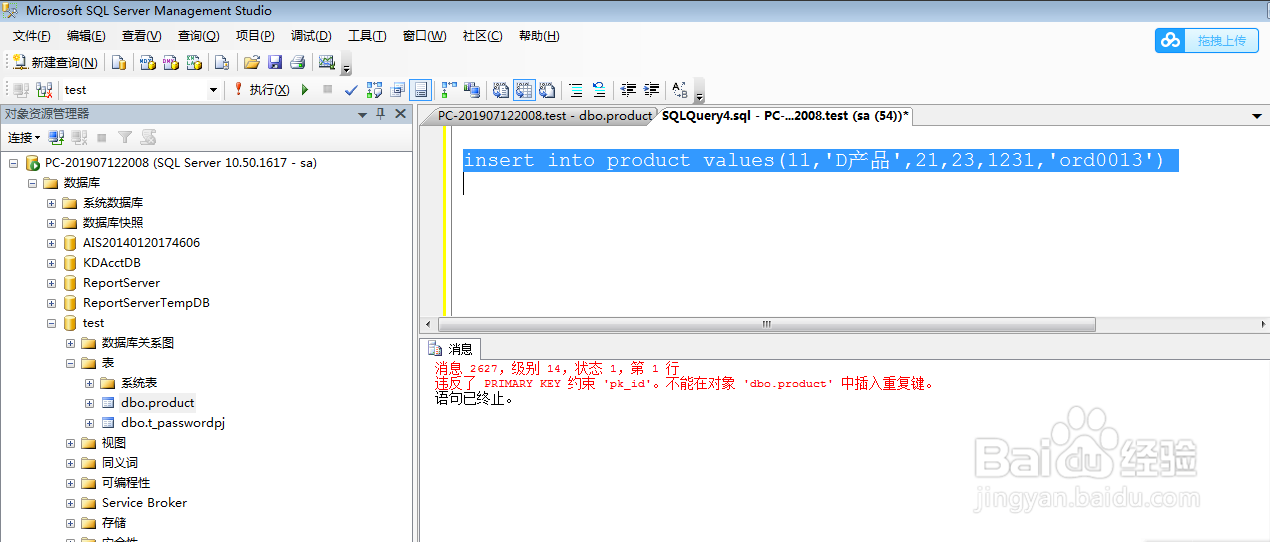This screenshot has height=542, width=1270.
Task: Open the 窗口(W) menu
Action: (424, 36)
